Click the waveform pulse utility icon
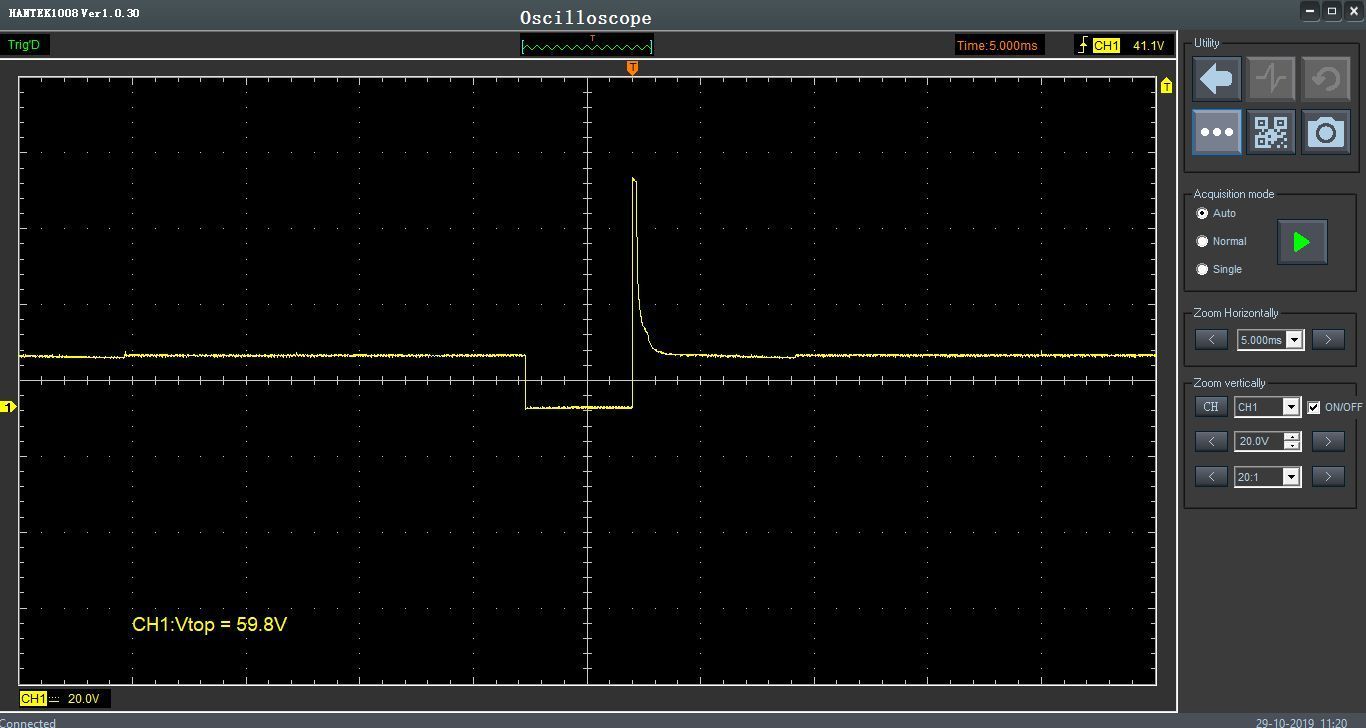Viewport: 1366px width, 728px height. click(1271, 78)
